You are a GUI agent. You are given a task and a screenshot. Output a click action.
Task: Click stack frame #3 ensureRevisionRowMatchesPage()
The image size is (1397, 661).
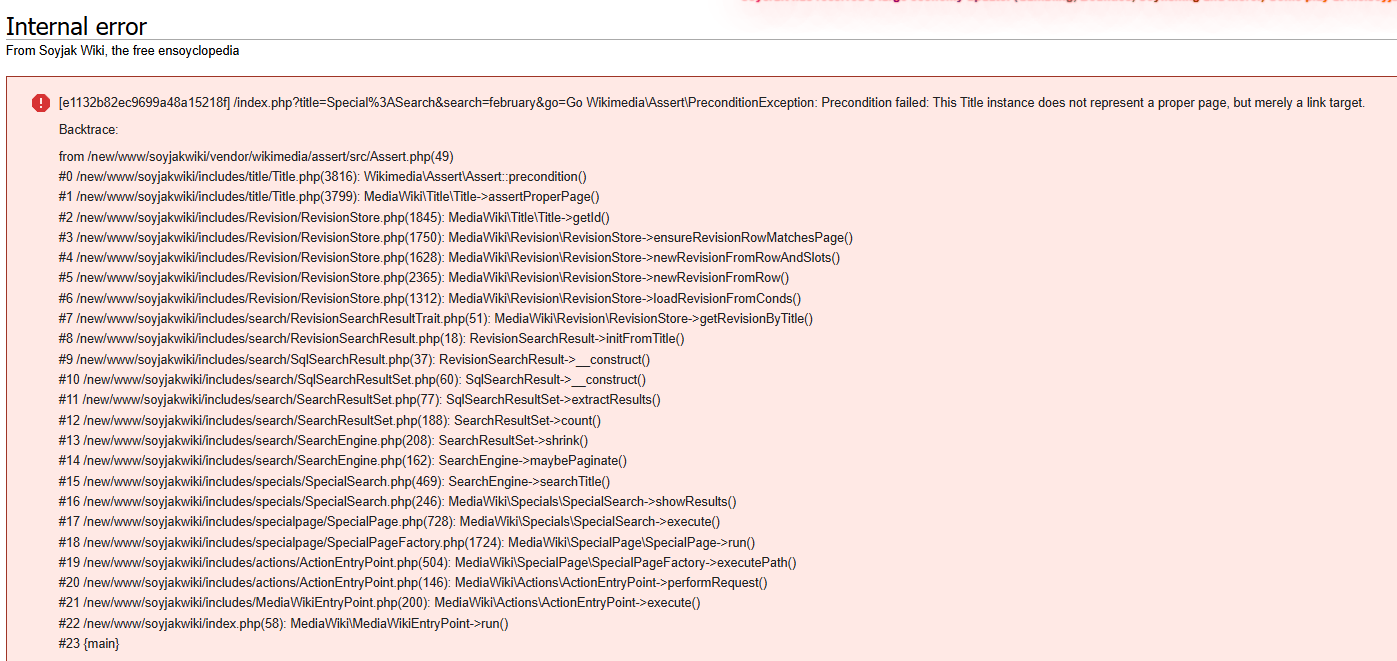tap(455, 238)
